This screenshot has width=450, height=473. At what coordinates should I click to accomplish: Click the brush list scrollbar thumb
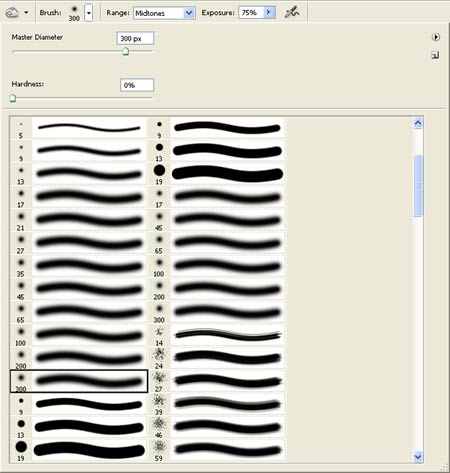(x=418, y=186)
